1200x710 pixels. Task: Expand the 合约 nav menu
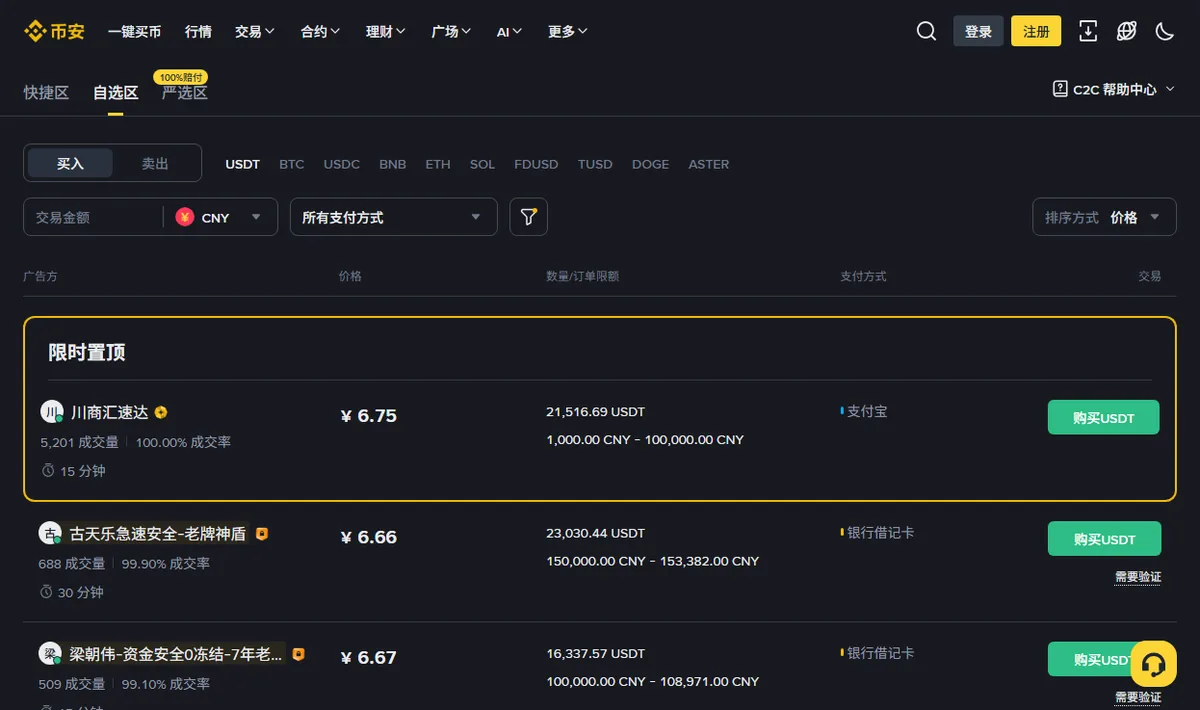coord(320,32)
